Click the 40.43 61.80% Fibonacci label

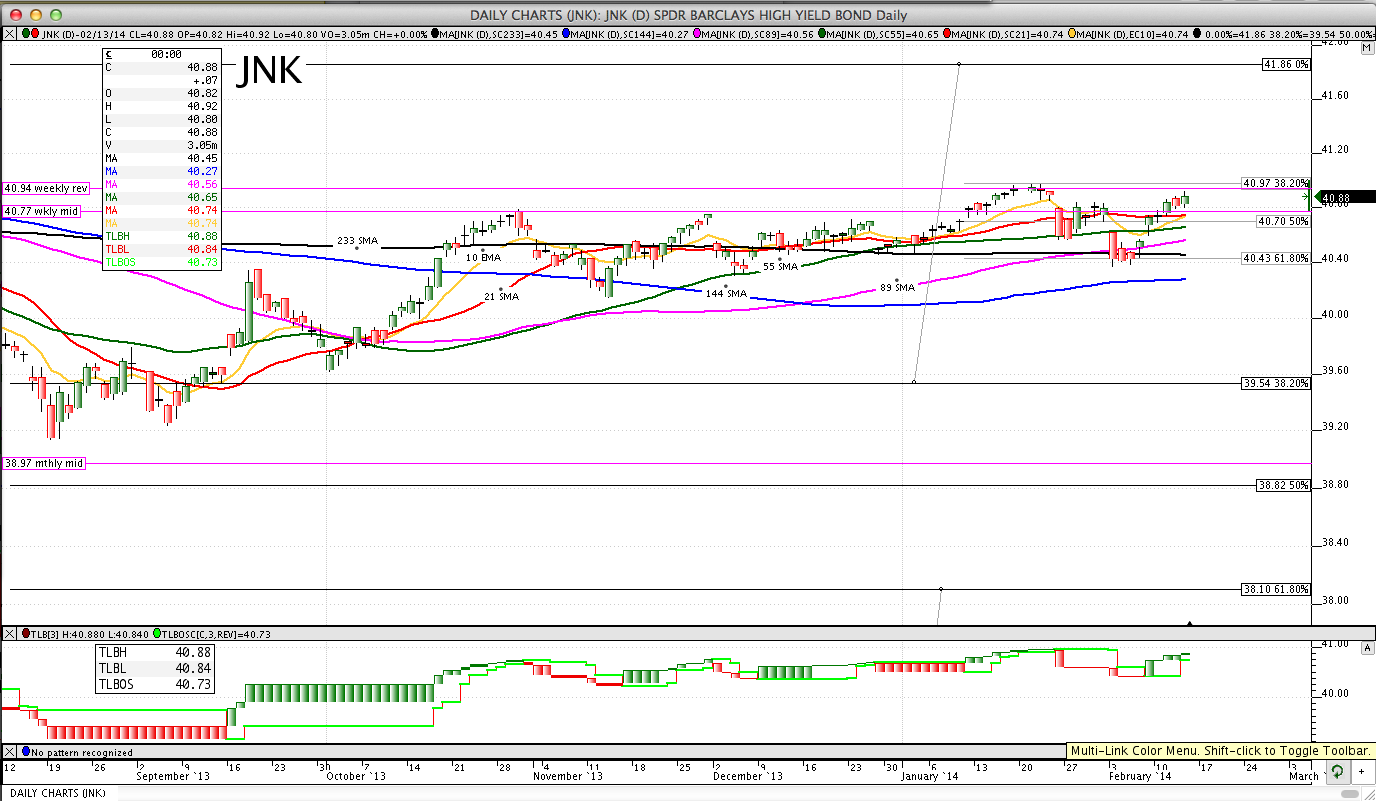coord(1276,258)
